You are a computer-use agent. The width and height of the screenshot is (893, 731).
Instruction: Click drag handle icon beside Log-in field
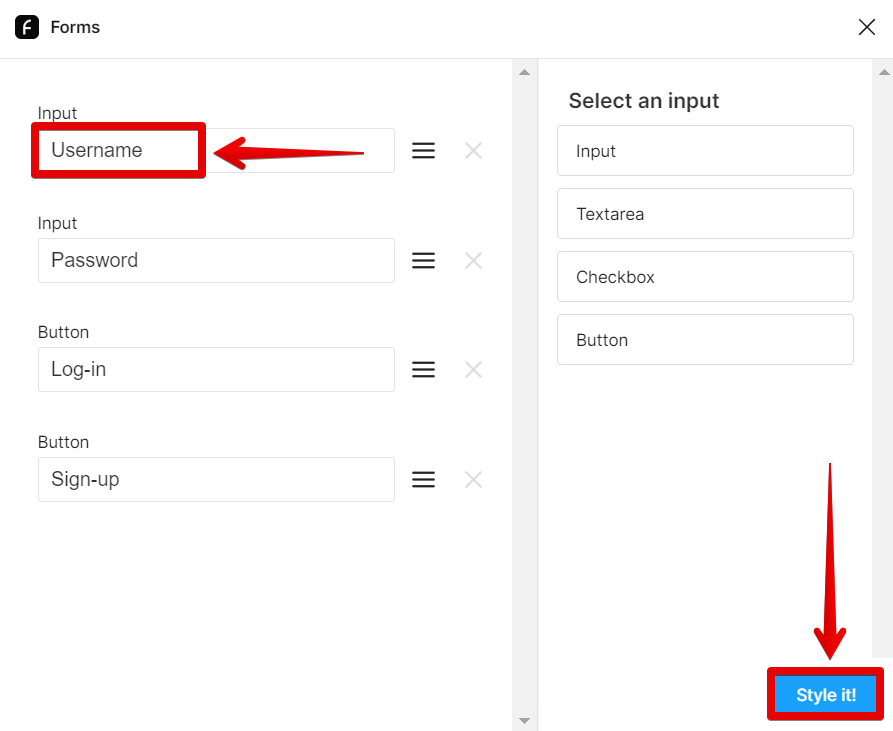pos(424,370)
